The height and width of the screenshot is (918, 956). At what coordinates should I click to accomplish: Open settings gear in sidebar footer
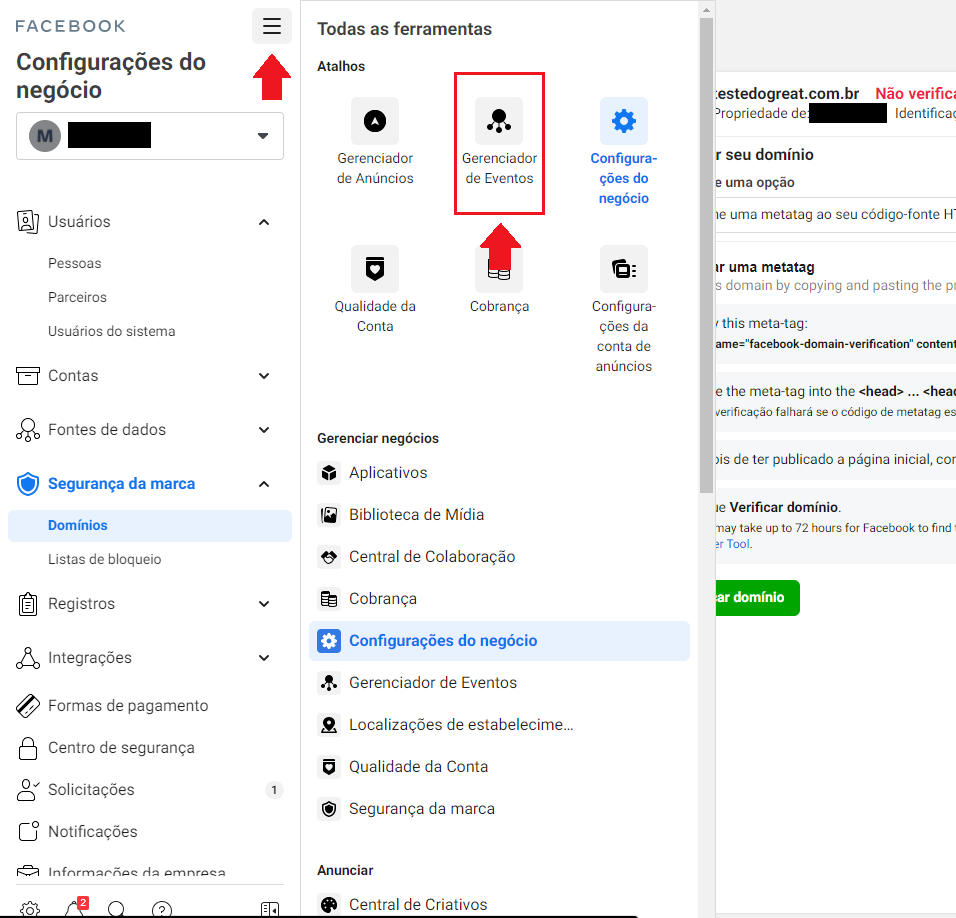tap(30, 909)
